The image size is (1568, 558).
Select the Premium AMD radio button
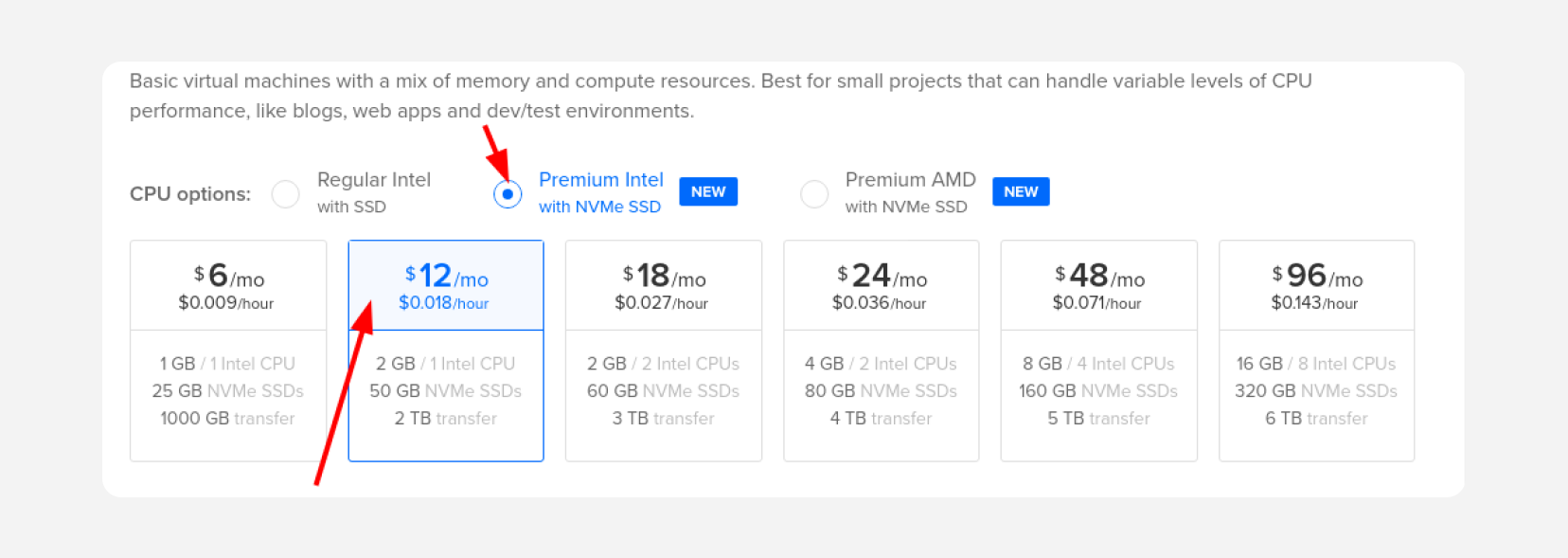(814, 194)
